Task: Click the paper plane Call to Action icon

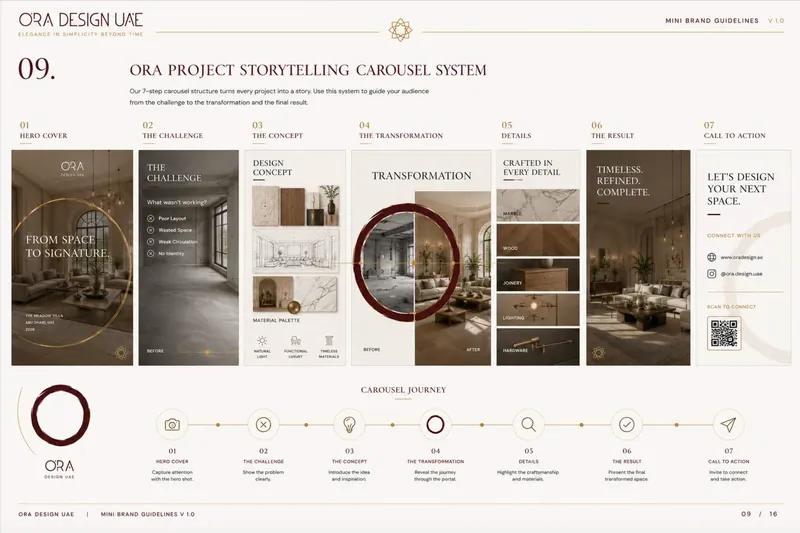Action: (728, 424)
